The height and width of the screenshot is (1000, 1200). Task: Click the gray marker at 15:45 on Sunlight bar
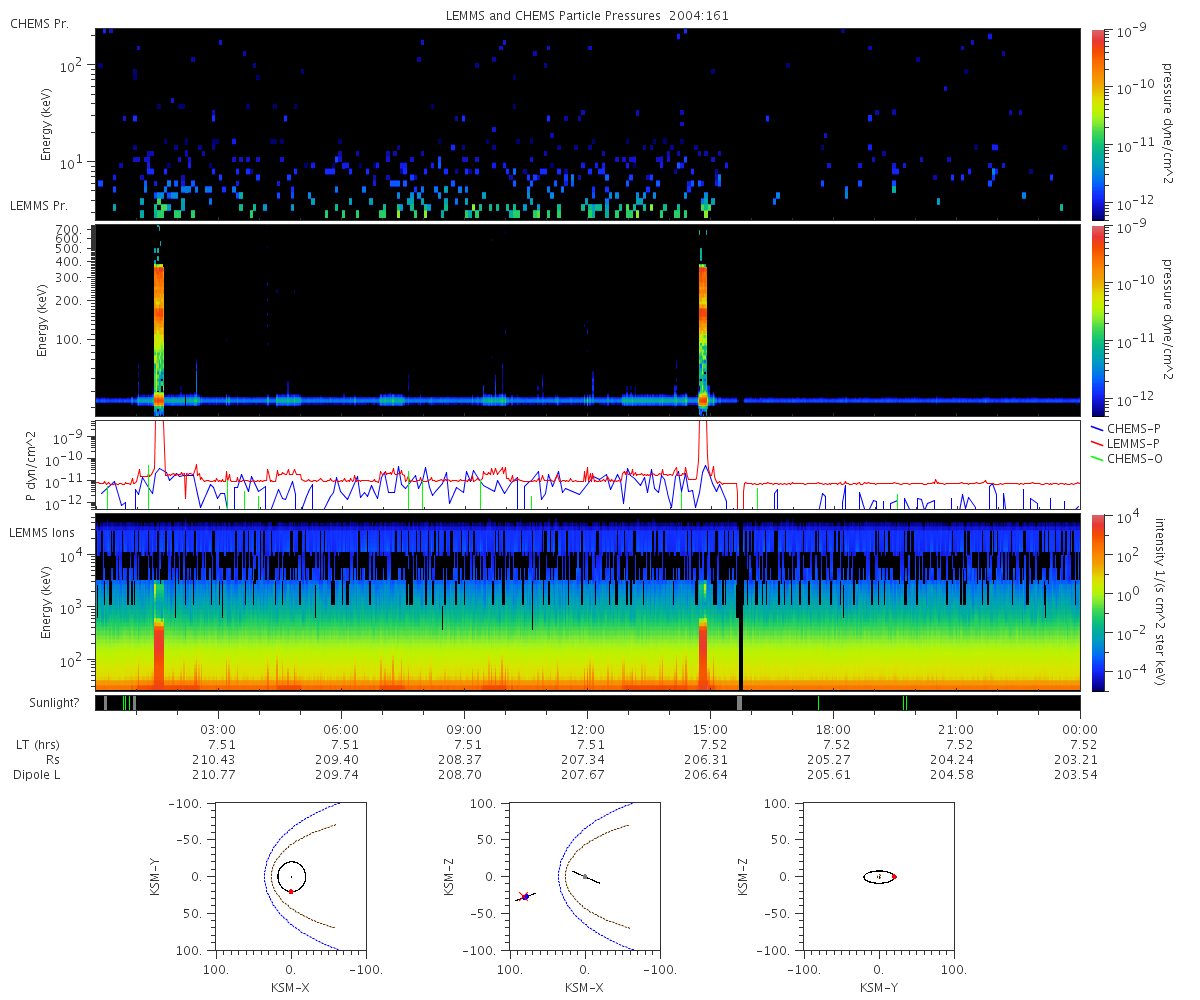coord(740,703)
